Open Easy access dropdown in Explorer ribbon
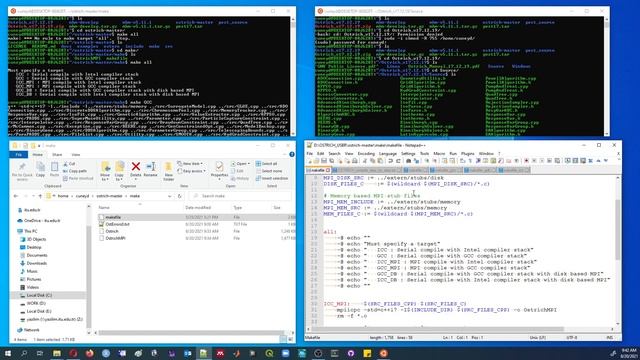The image size is (640, 360). coord(192,171)
